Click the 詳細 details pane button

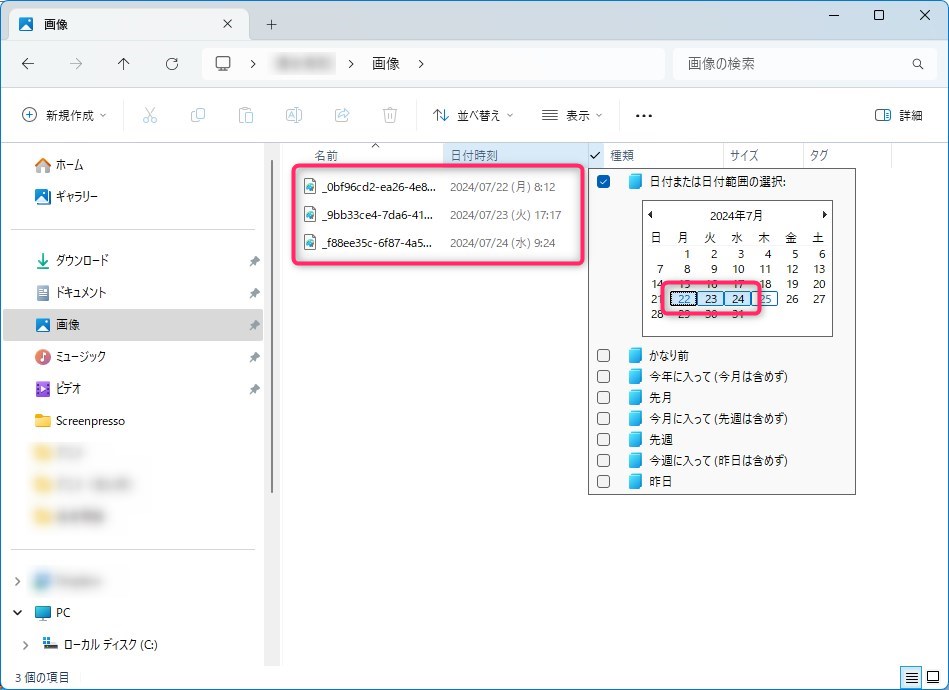pos(898,115)
